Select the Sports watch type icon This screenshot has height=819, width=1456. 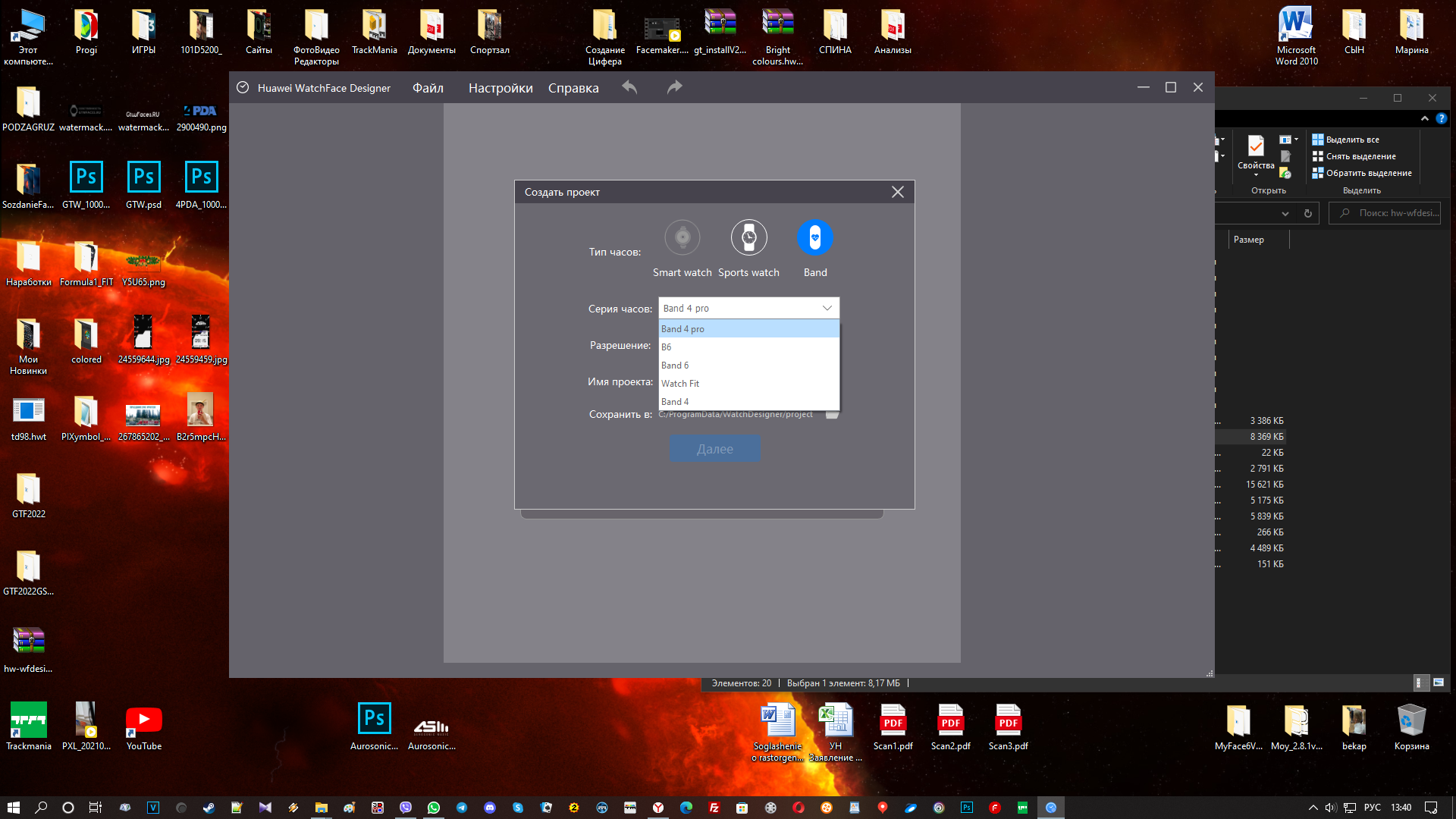tap(748, 238)
